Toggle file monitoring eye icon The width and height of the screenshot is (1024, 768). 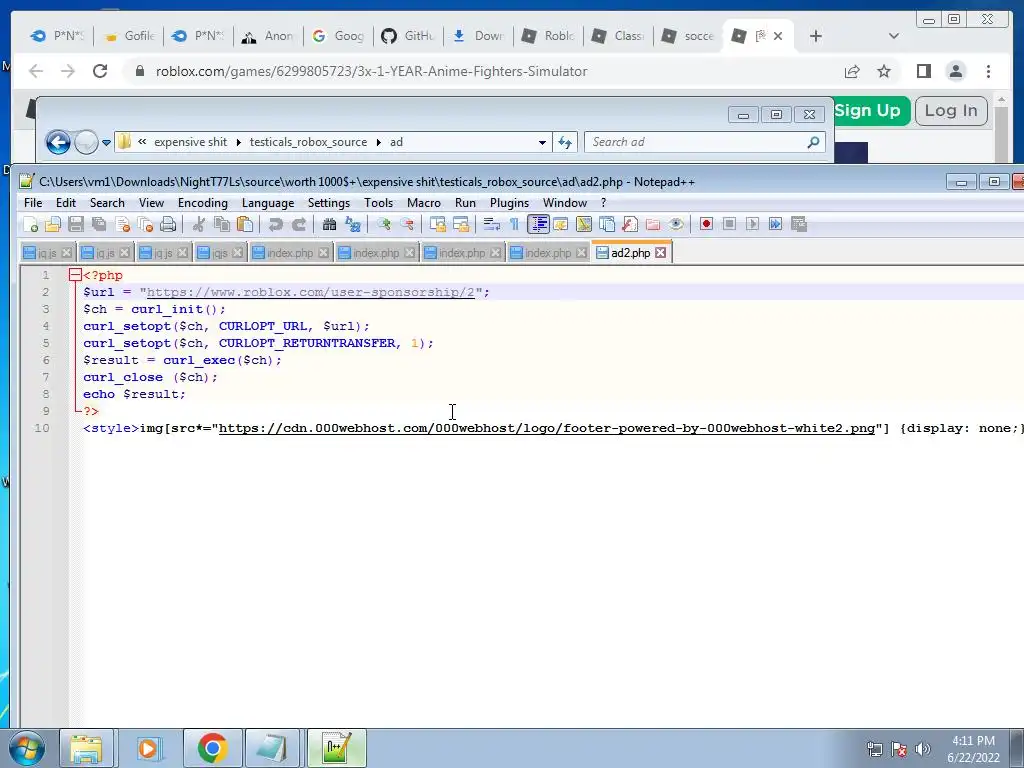(x=676, y=225)
